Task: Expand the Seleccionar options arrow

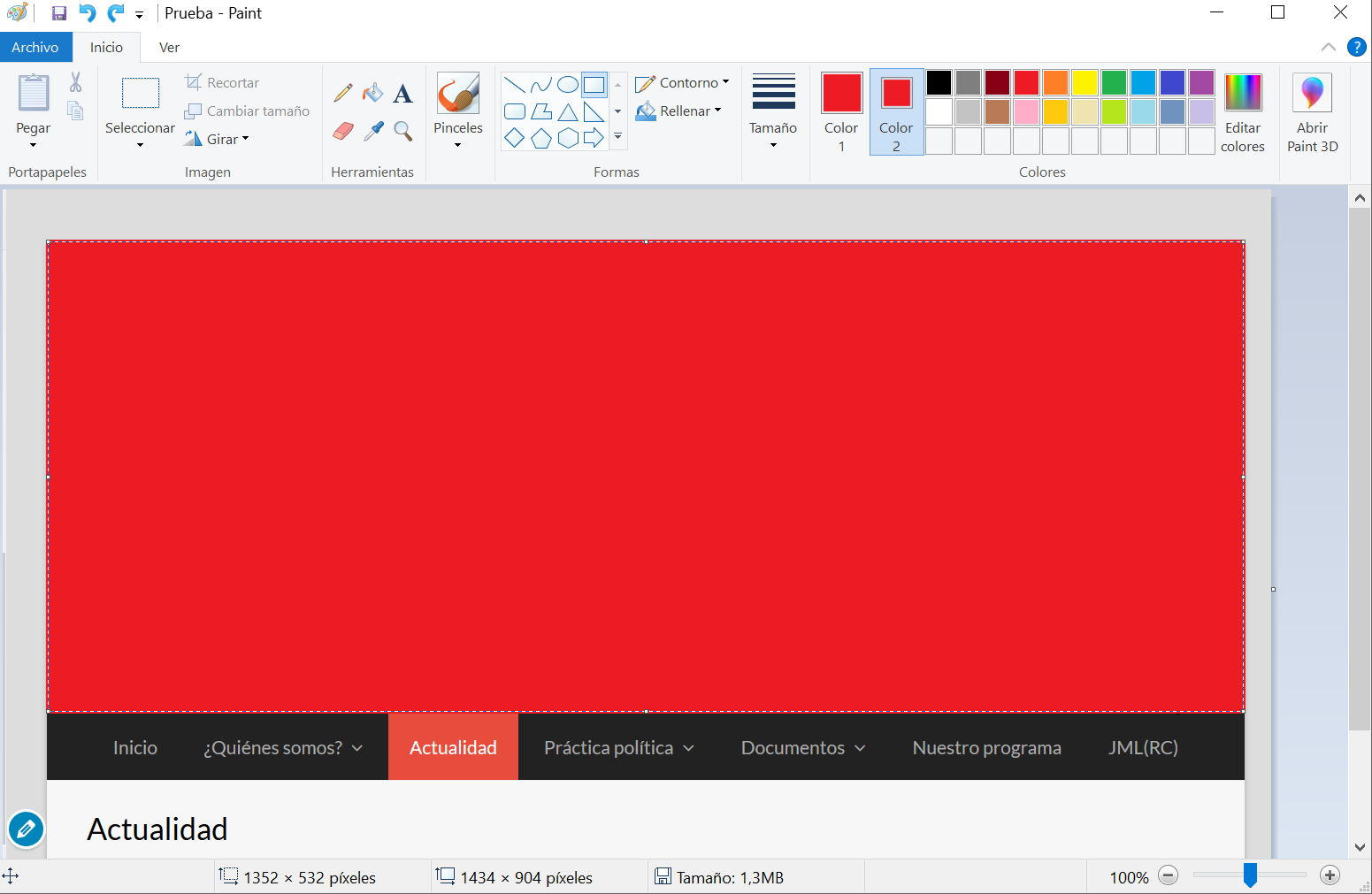Action: pyautogui.click(x=141, y=145)
